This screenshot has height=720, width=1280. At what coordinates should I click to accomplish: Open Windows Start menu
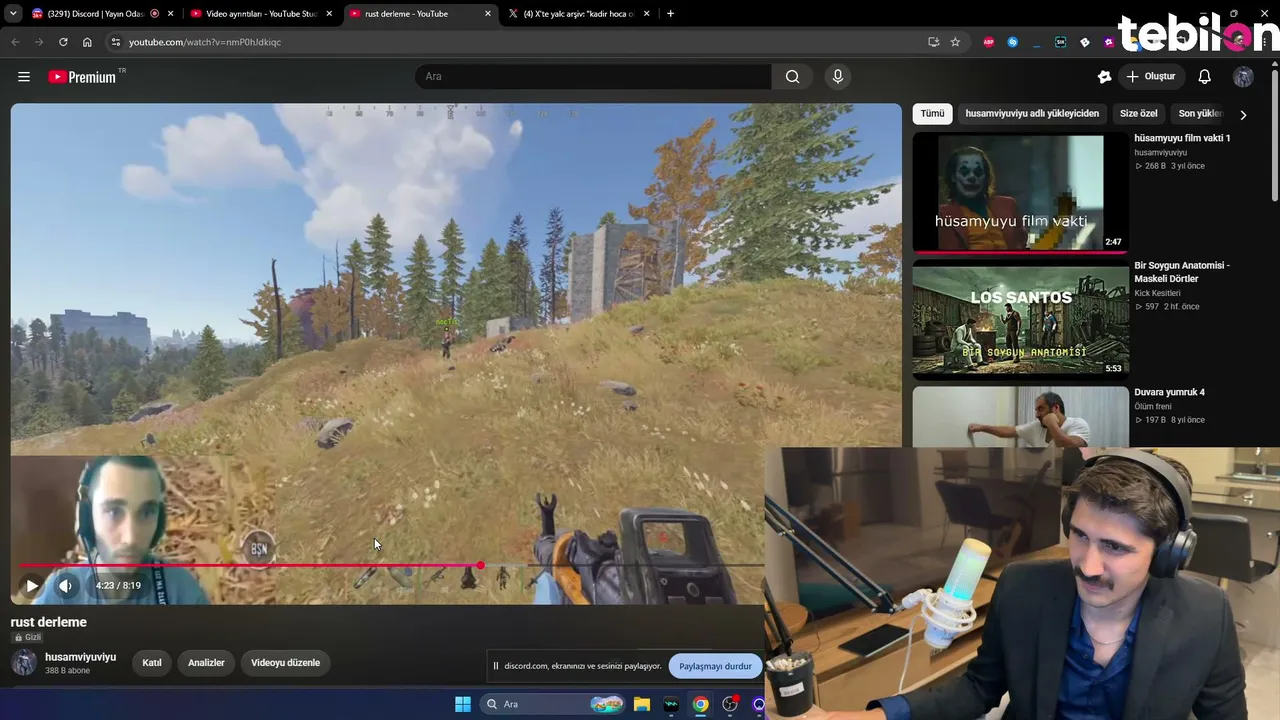[463, 704]
